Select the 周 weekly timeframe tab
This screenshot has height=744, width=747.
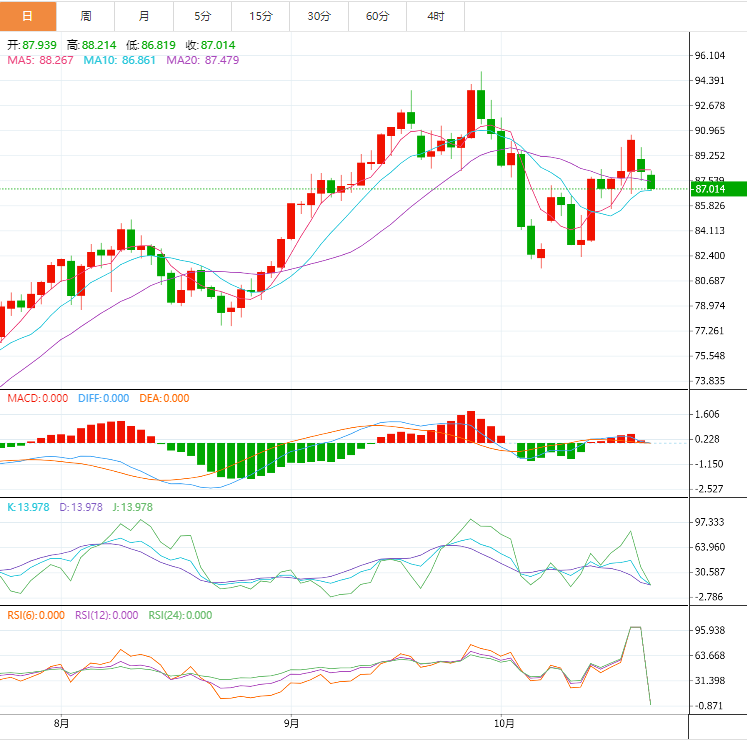[86, 16]
